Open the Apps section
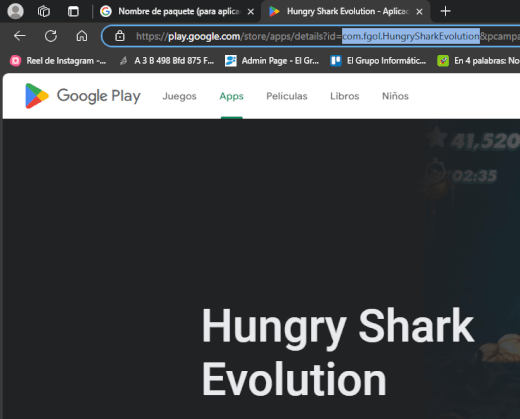Image resolution: width=520 pixels, height=419 pixels. pos(231,96)
